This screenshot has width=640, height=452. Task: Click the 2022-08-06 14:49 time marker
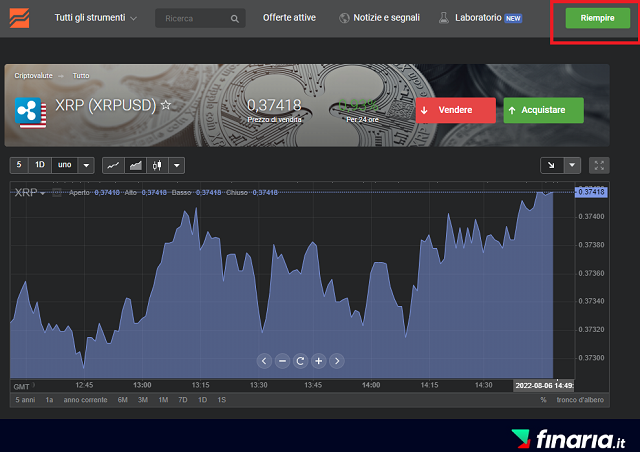click(x=544, y=385)
